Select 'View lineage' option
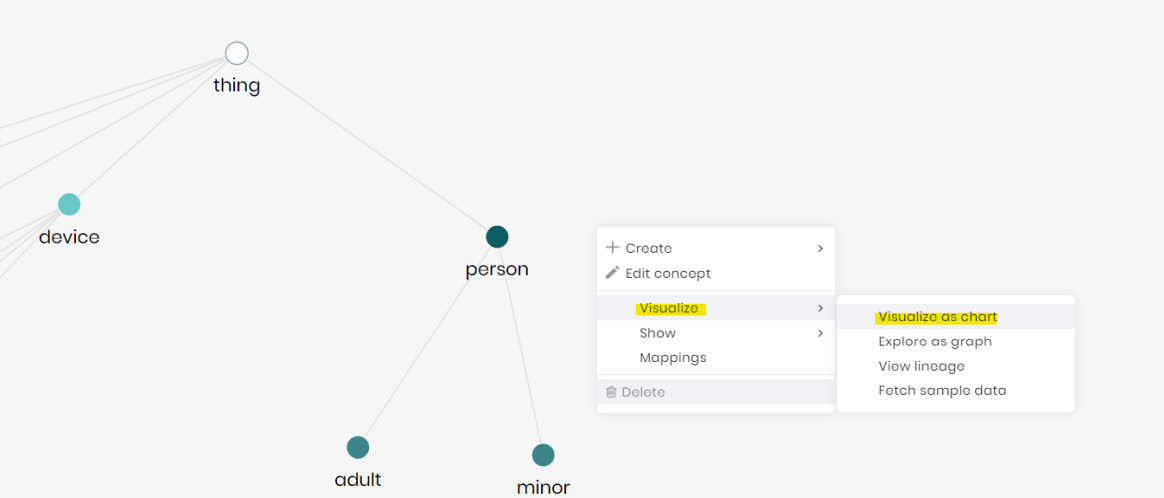 921,366
